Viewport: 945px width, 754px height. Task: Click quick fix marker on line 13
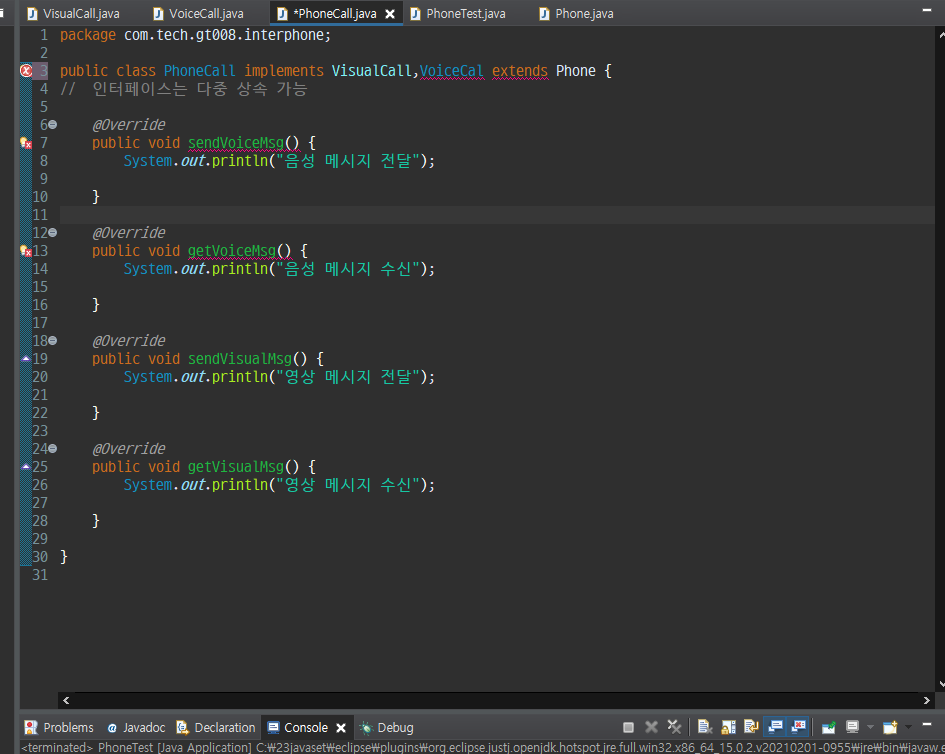click(26, 251)
